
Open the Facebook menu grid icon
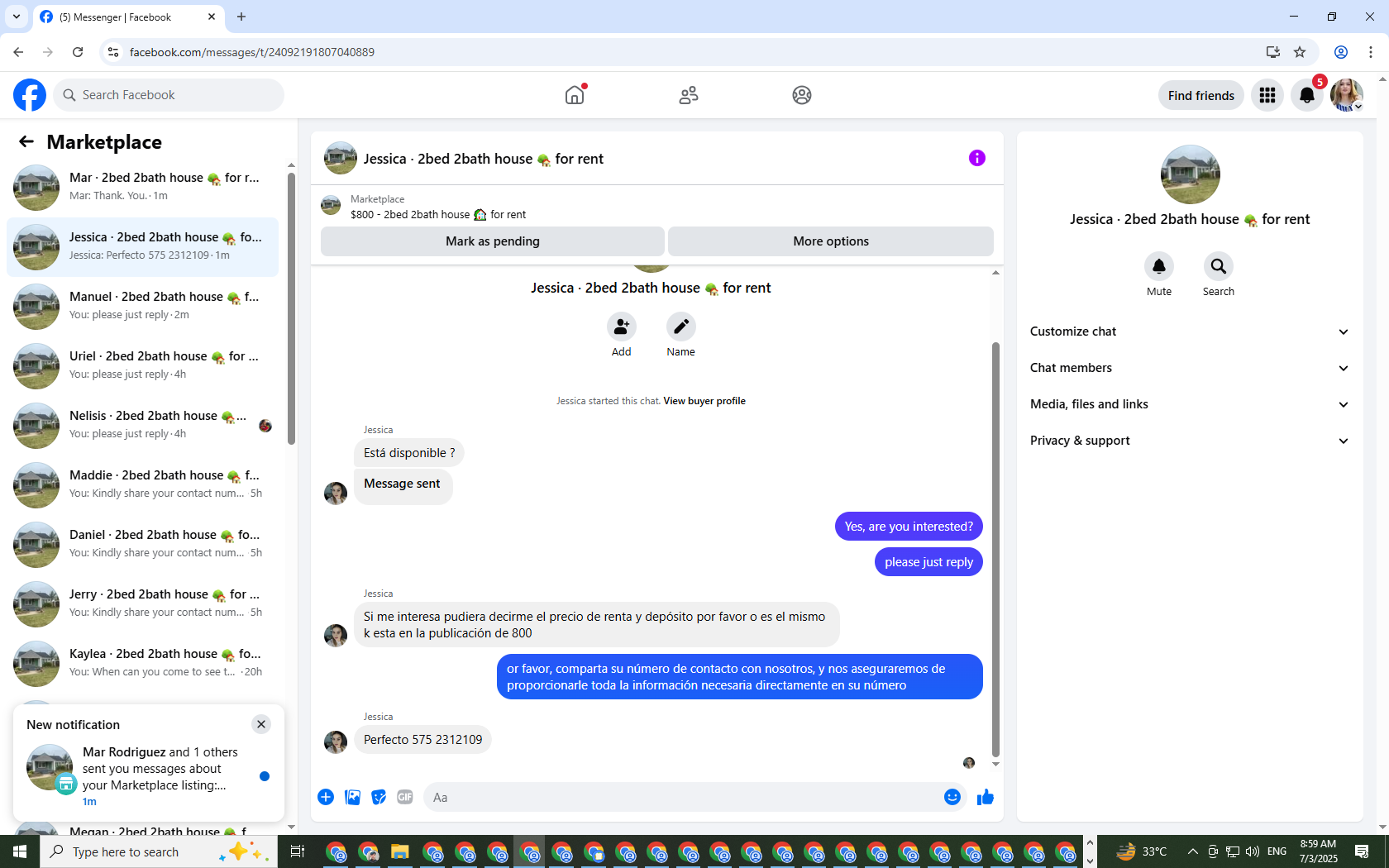(x=1267, y=95)
